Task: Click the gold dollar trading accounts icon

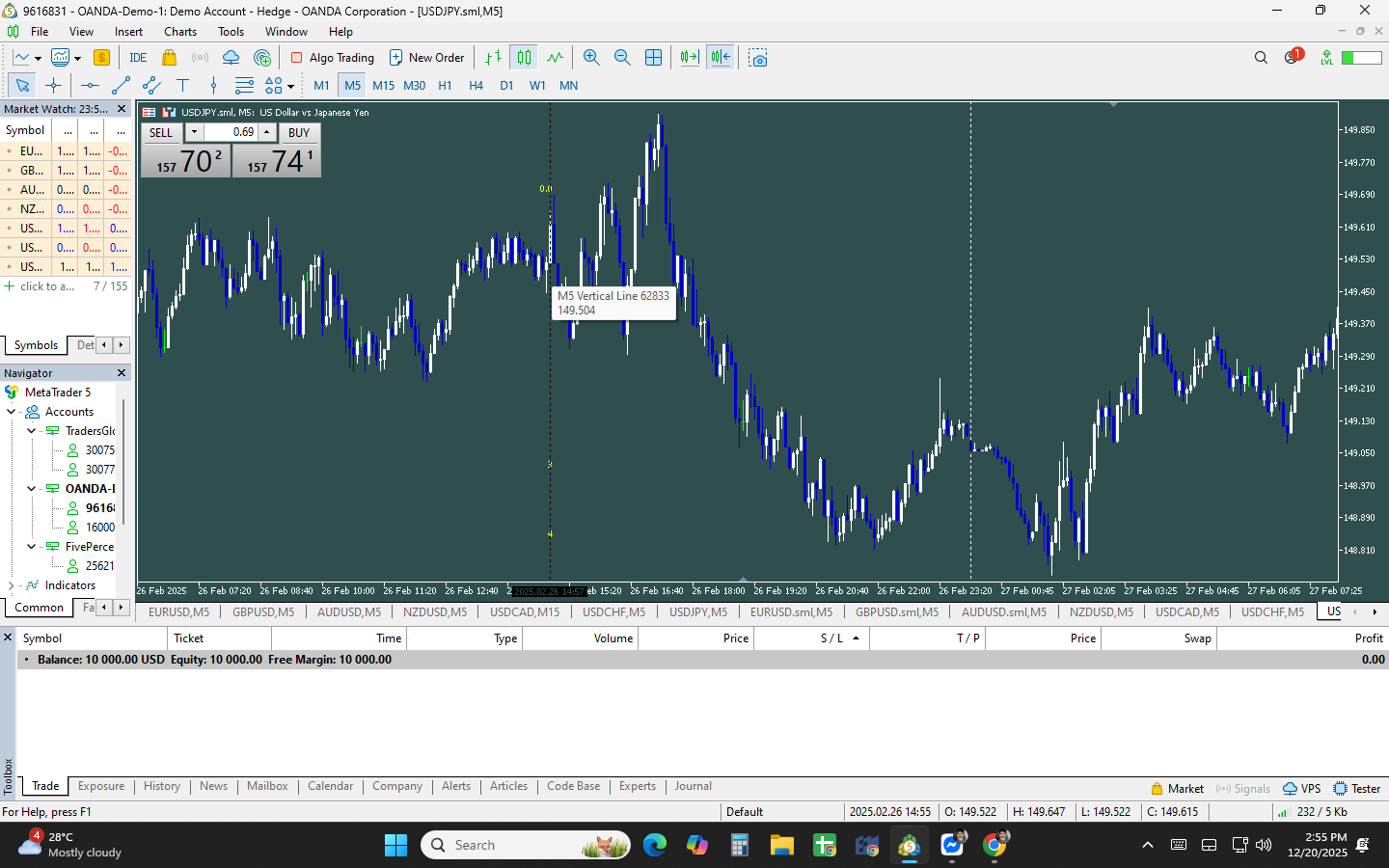Action: (x=101, y=58)
